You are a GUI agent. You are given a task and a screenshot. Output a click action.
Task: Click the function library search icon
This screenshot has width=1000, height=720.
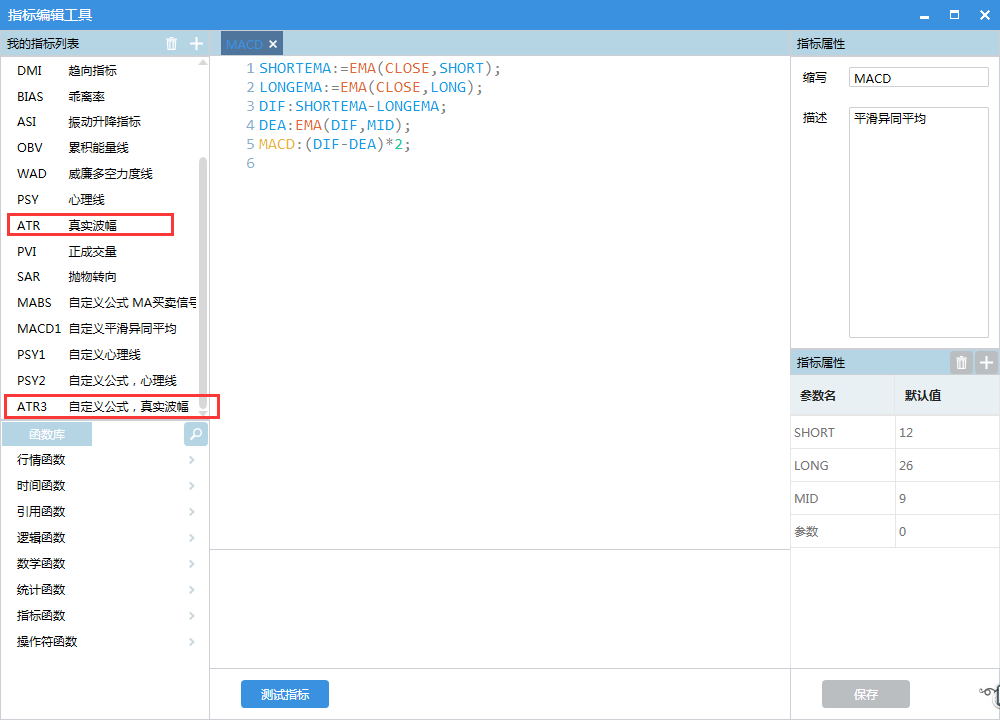[196, 434]
